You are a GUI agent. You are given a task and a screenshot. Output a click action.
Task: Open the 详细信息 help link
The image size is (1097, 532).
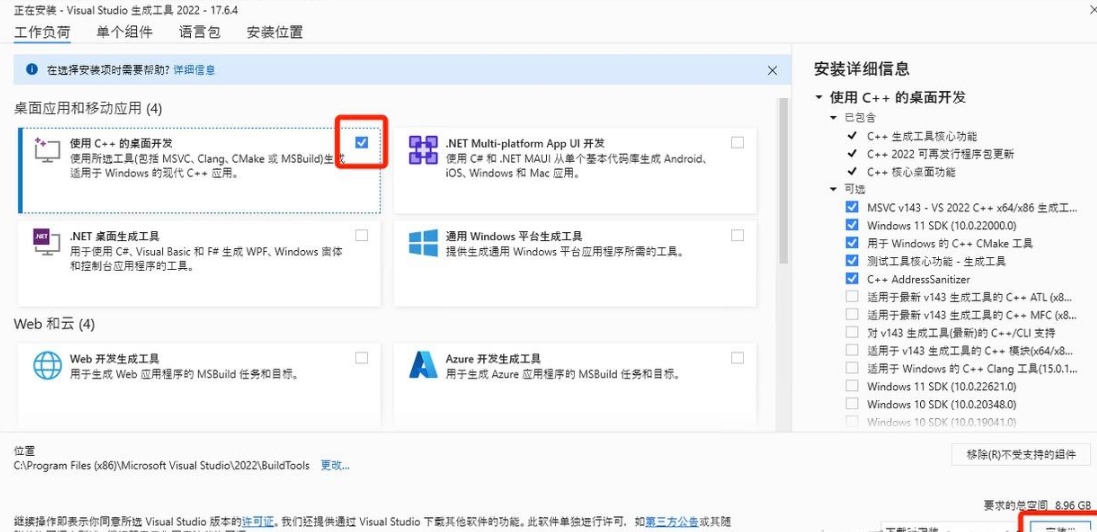pos(194,70)
